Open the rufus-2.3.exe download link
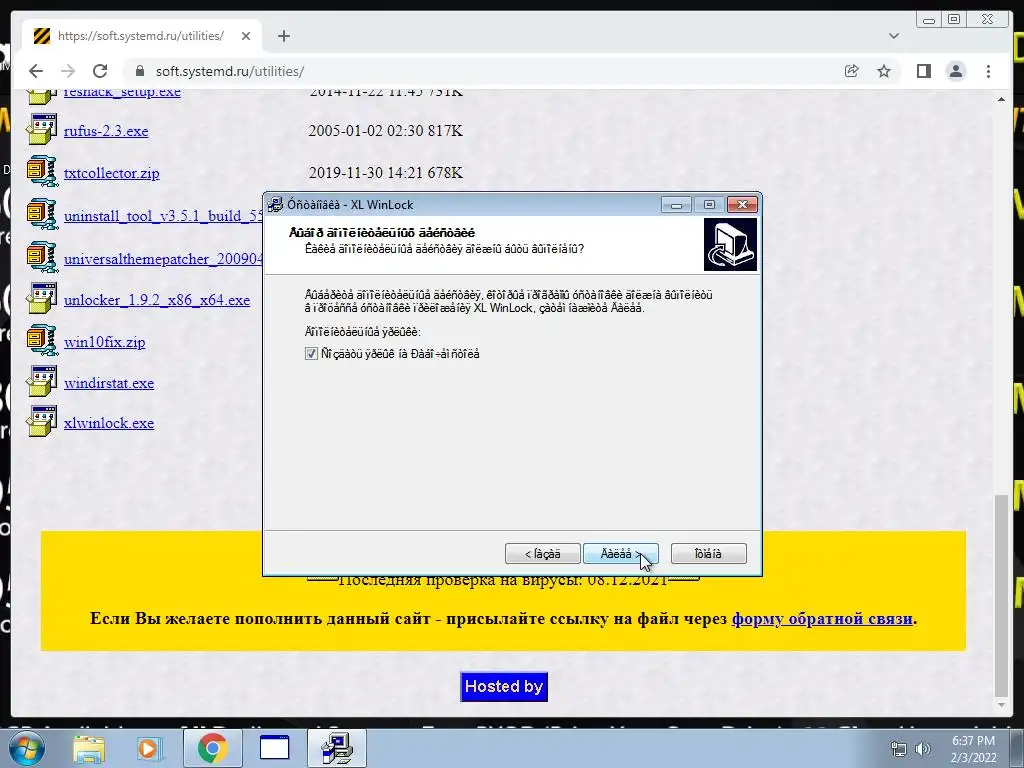1024x768 pixels. pyautogui.click(x=106, y=131)
